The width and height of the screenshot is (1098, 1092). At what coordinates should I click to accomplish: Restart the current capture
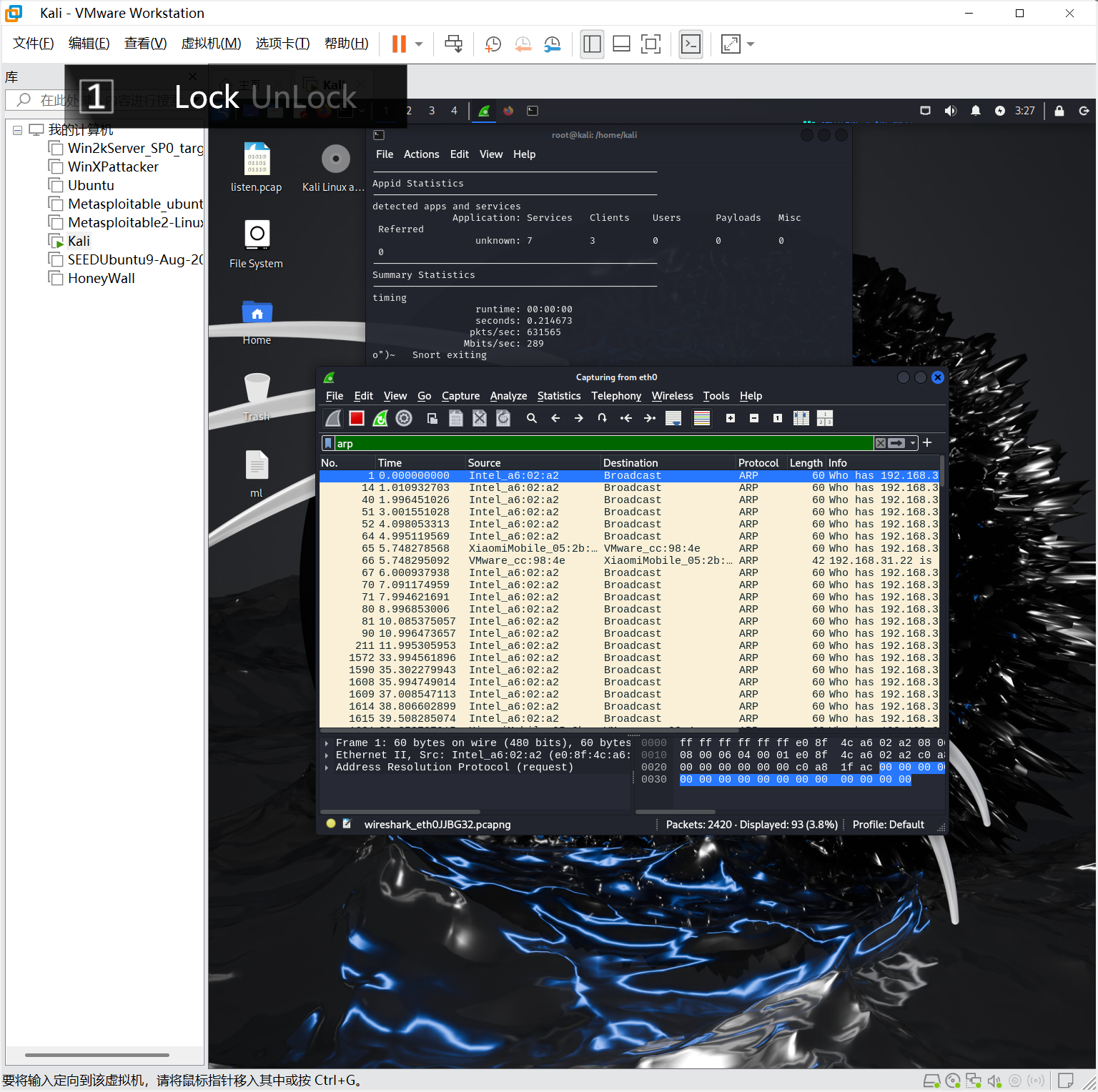click(x=380, y=418)
